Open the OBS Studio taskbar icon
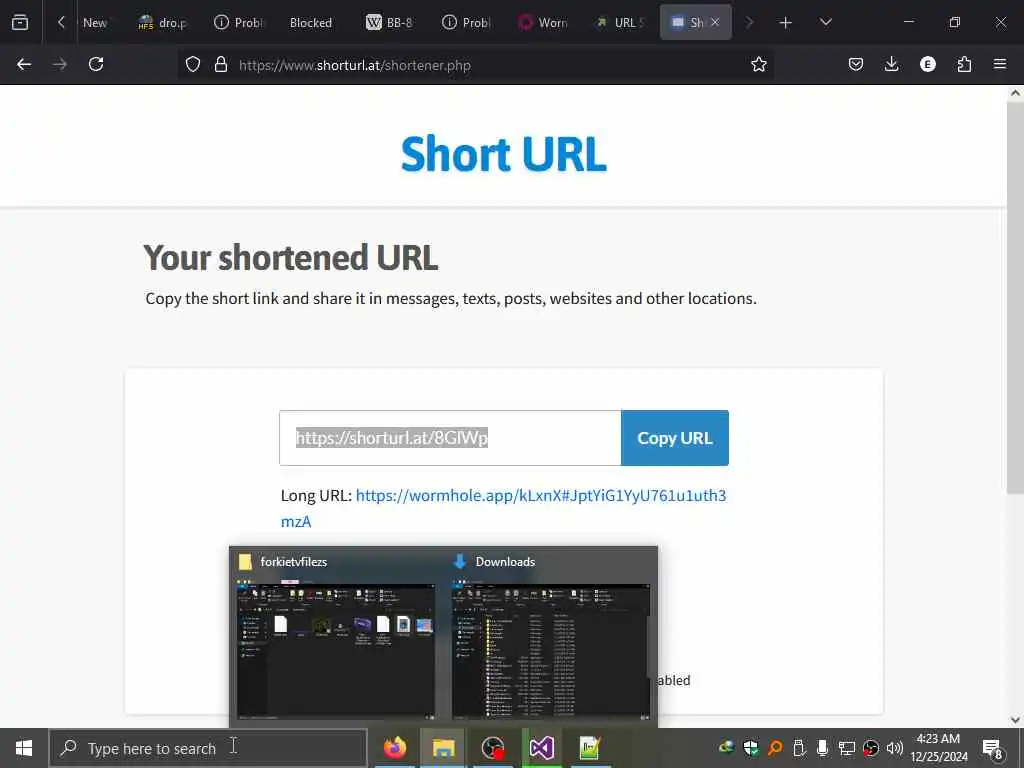 click(x=492, y=748)
